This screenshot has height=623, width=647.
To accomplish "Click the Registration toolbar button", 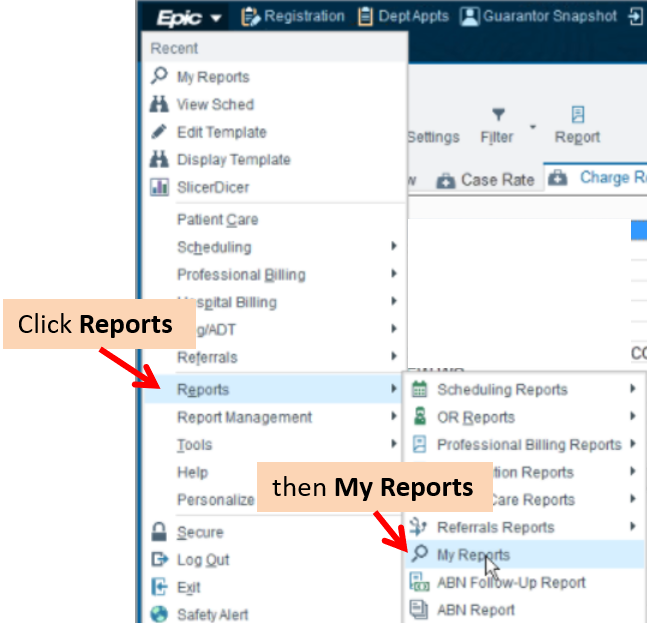I will coord(292,17).
